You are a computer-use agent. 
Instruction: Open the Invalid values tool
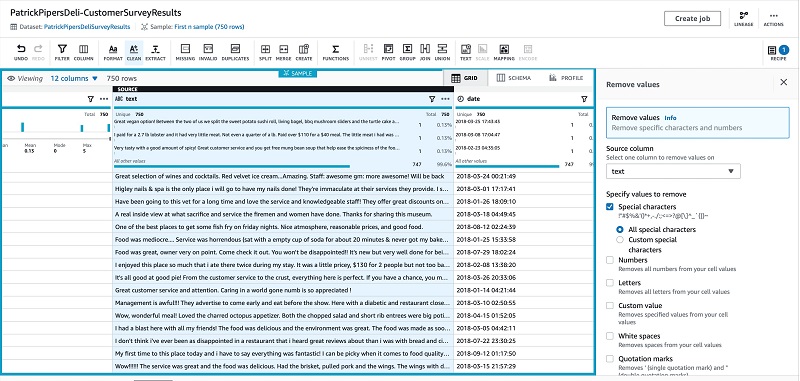point(208,52)
